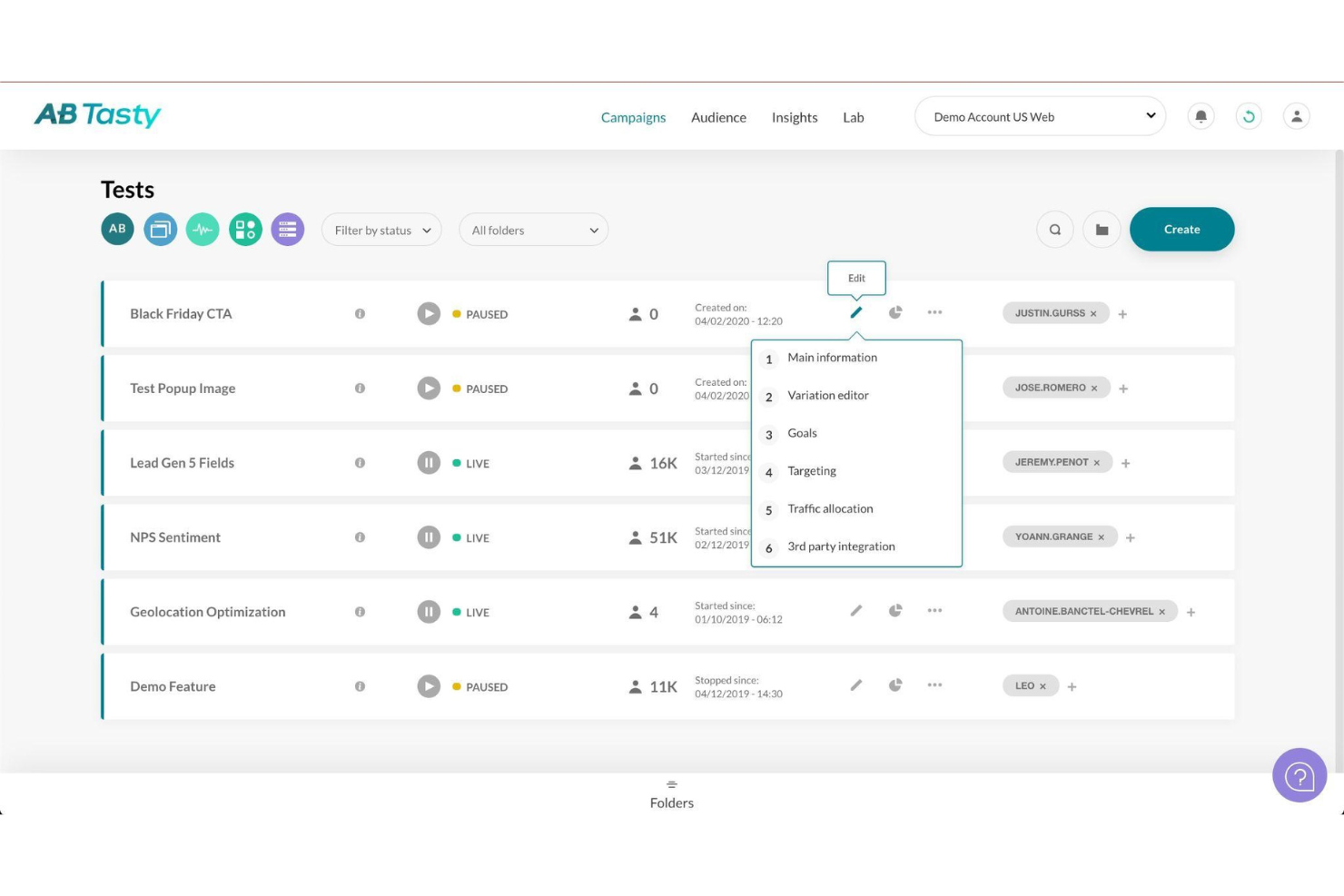Remove the JUSTIN.GURSS tag from Black Friday CTA
Image resolution: width=1344 pixels, height=896 pixels.
click(x=1094, y=313)
